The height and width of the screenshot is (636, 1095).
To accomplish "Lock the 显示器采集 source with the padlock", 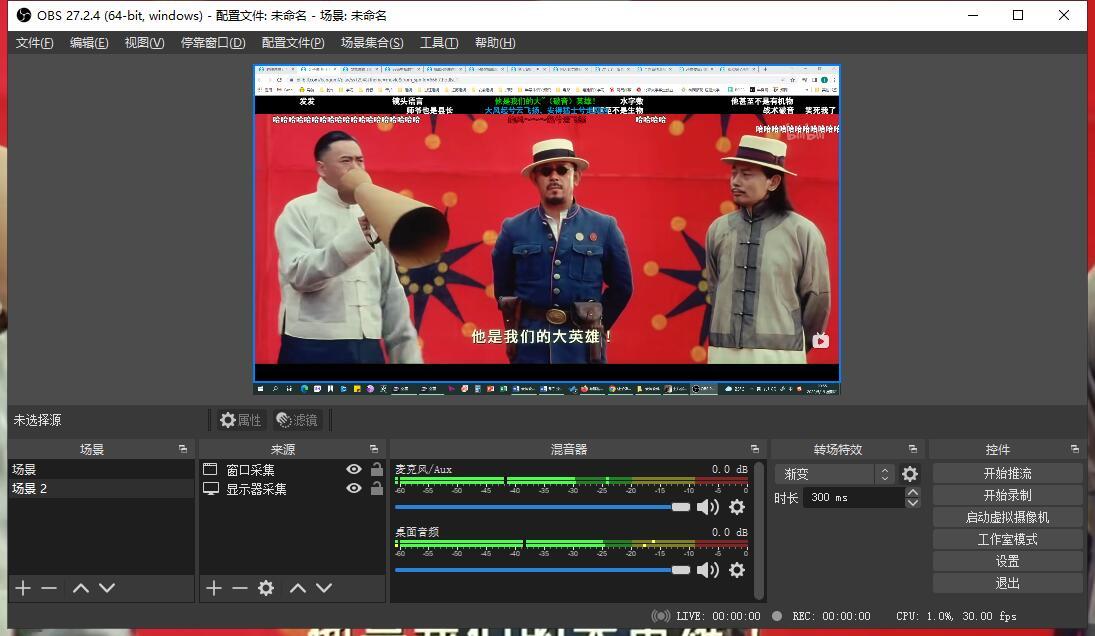I will (375, 489).
